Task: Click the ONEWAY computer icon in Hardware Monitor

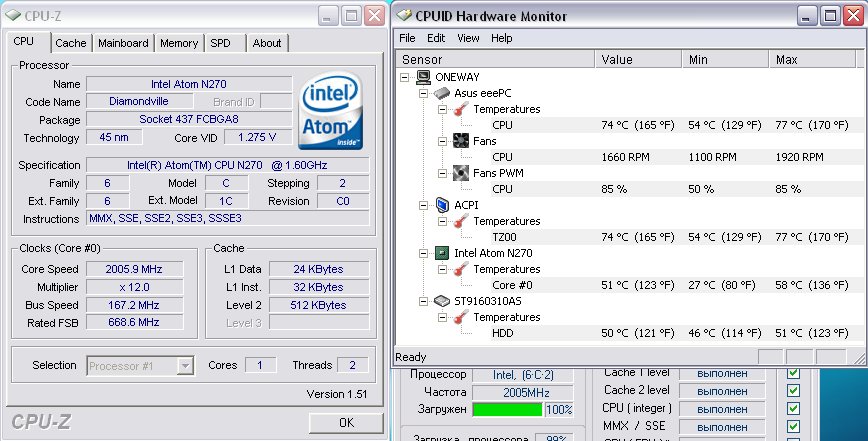Action: click(x=423, y=77)
